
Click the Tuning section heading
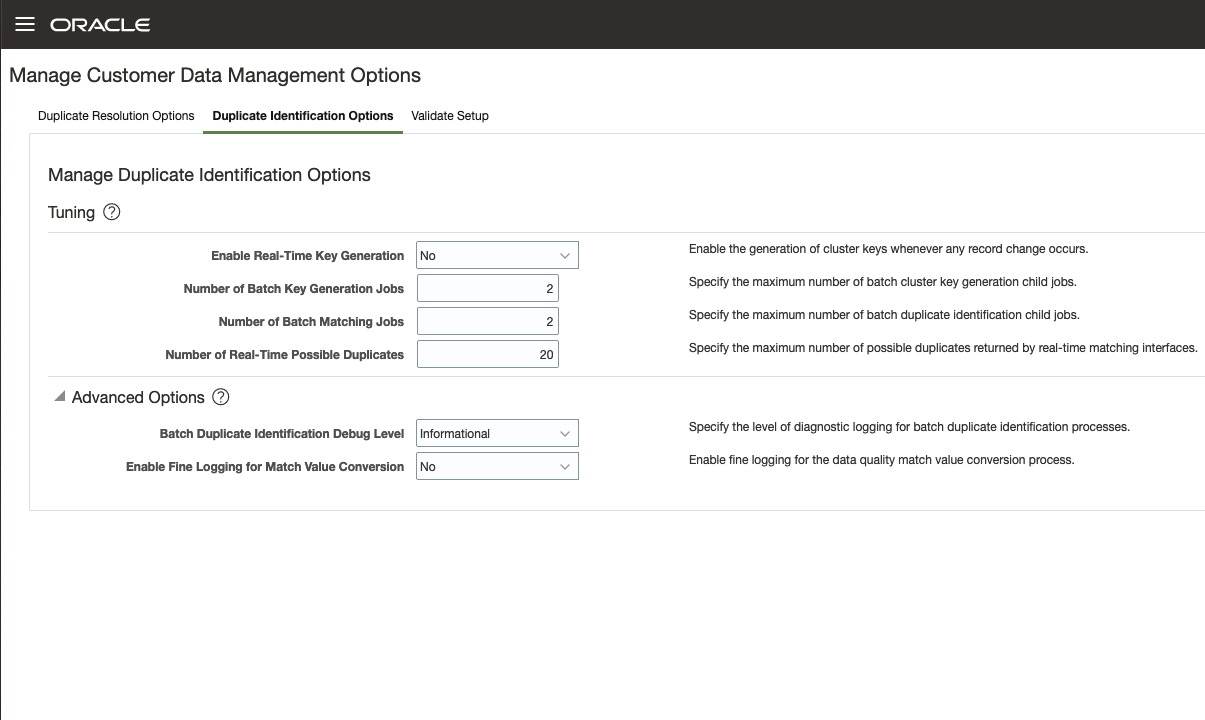[x=71, y=212]
